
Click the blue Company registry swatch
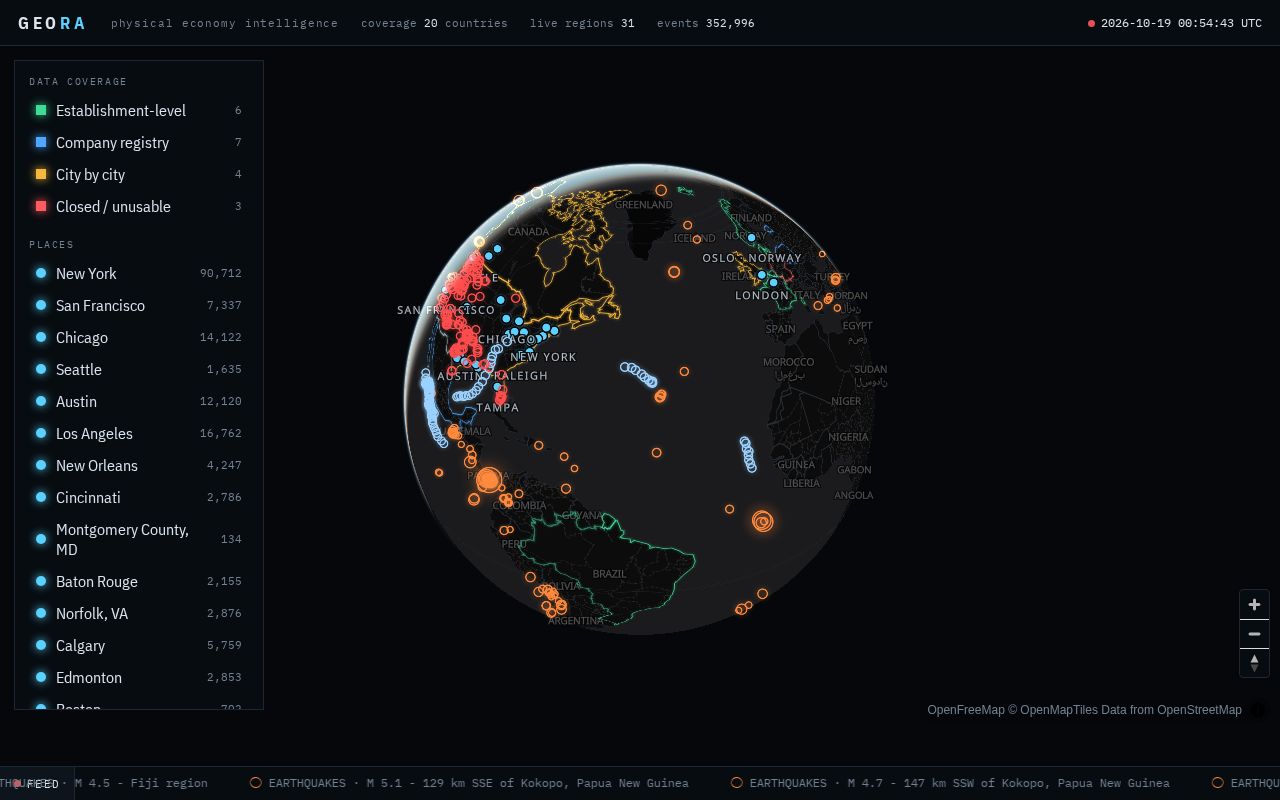pos(41,142)
